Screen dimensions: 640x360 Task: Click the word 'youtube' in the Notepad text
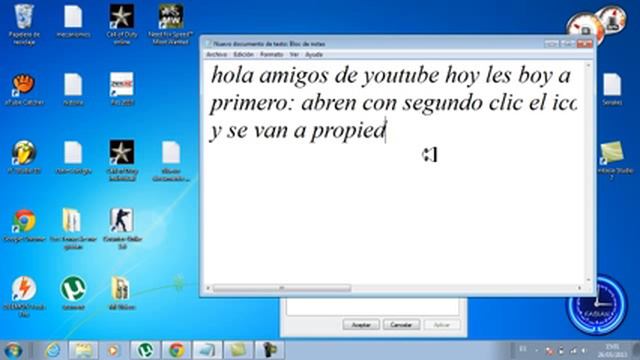click(x=400, y=76)
